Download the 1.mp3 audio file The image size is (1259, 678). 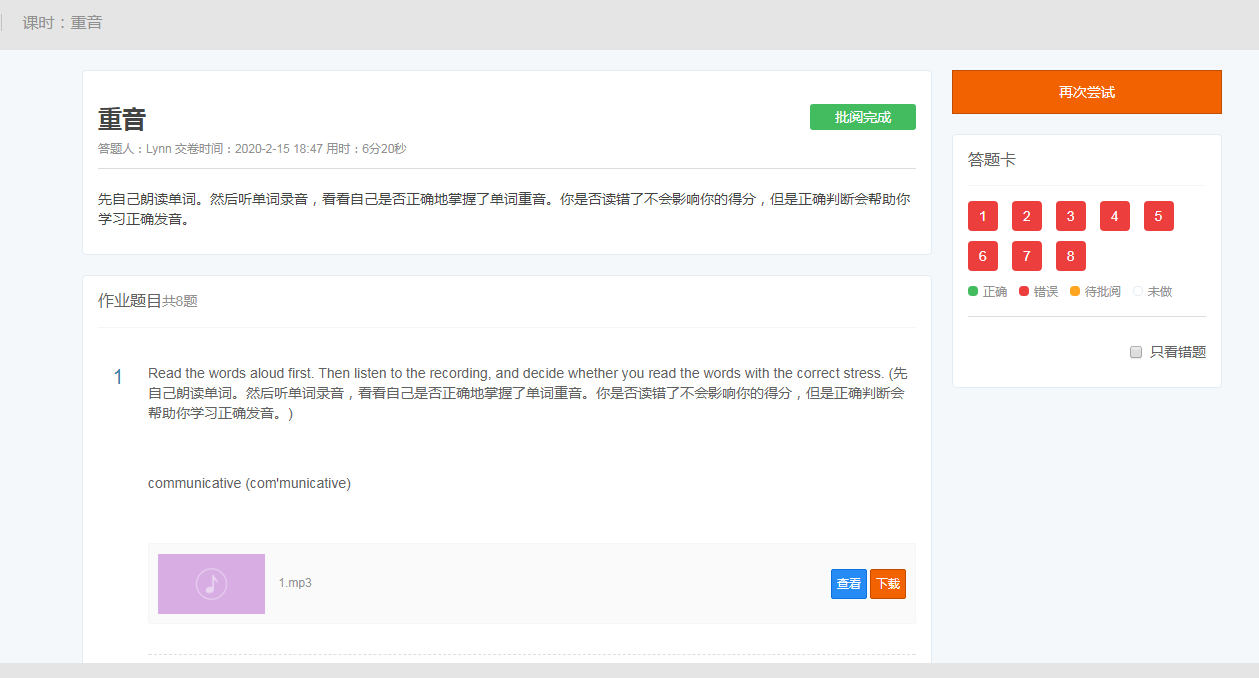887,584
